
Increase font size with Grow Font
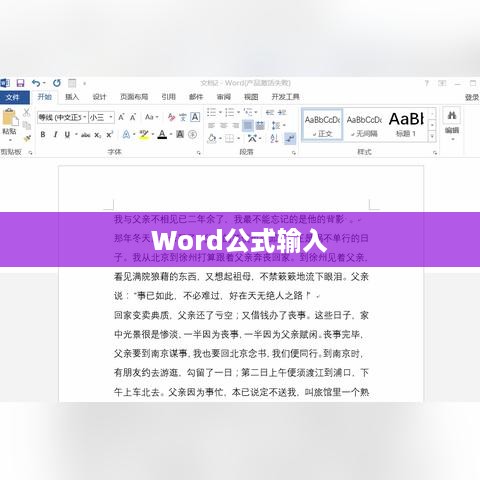click(x=121, y=117)
